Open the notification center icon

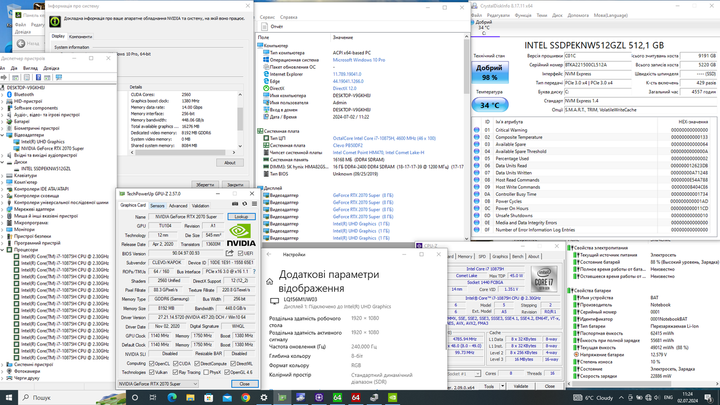point(709,398)
